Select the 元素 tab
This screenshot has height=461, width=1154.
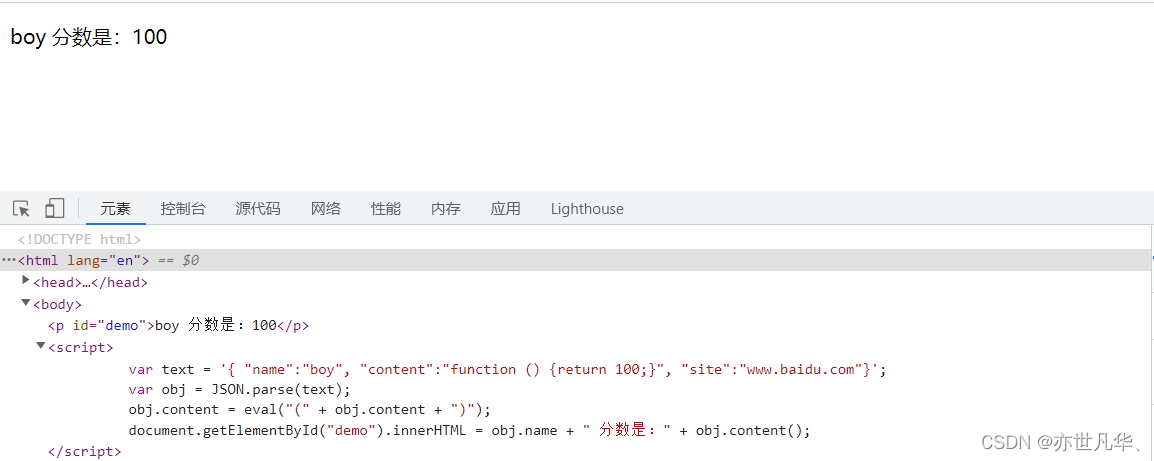pyautogui.click(x=116, y=209)
